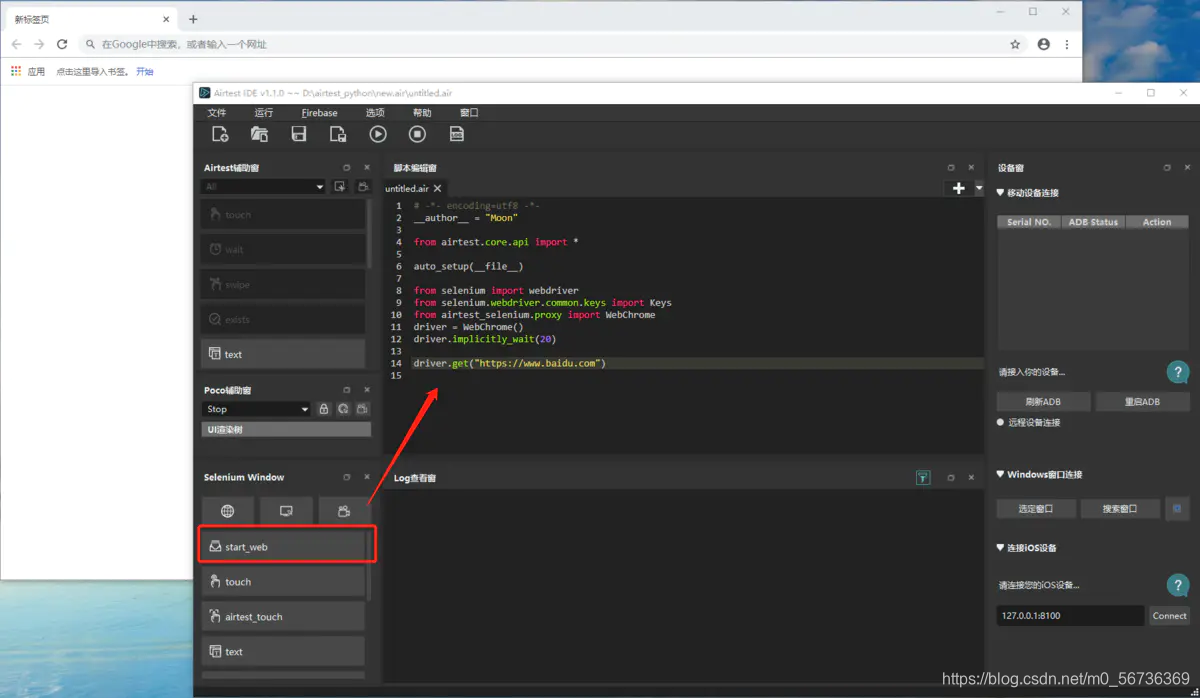Click the text button in Selenium Window
The image size is (1200, 698).
pyautogui.click(x=283, y=651)
